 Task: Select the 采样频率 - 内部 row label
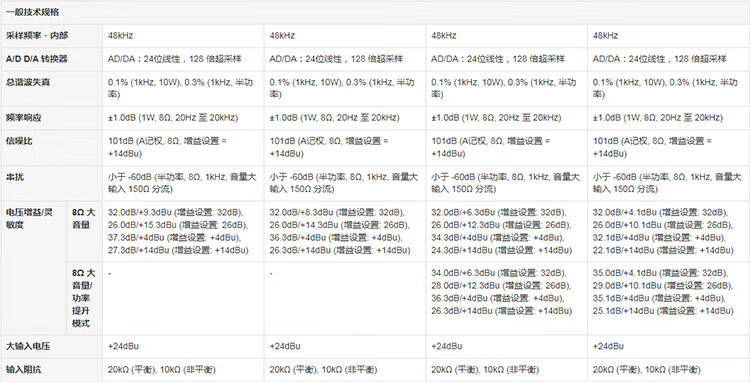pos(37,35)
